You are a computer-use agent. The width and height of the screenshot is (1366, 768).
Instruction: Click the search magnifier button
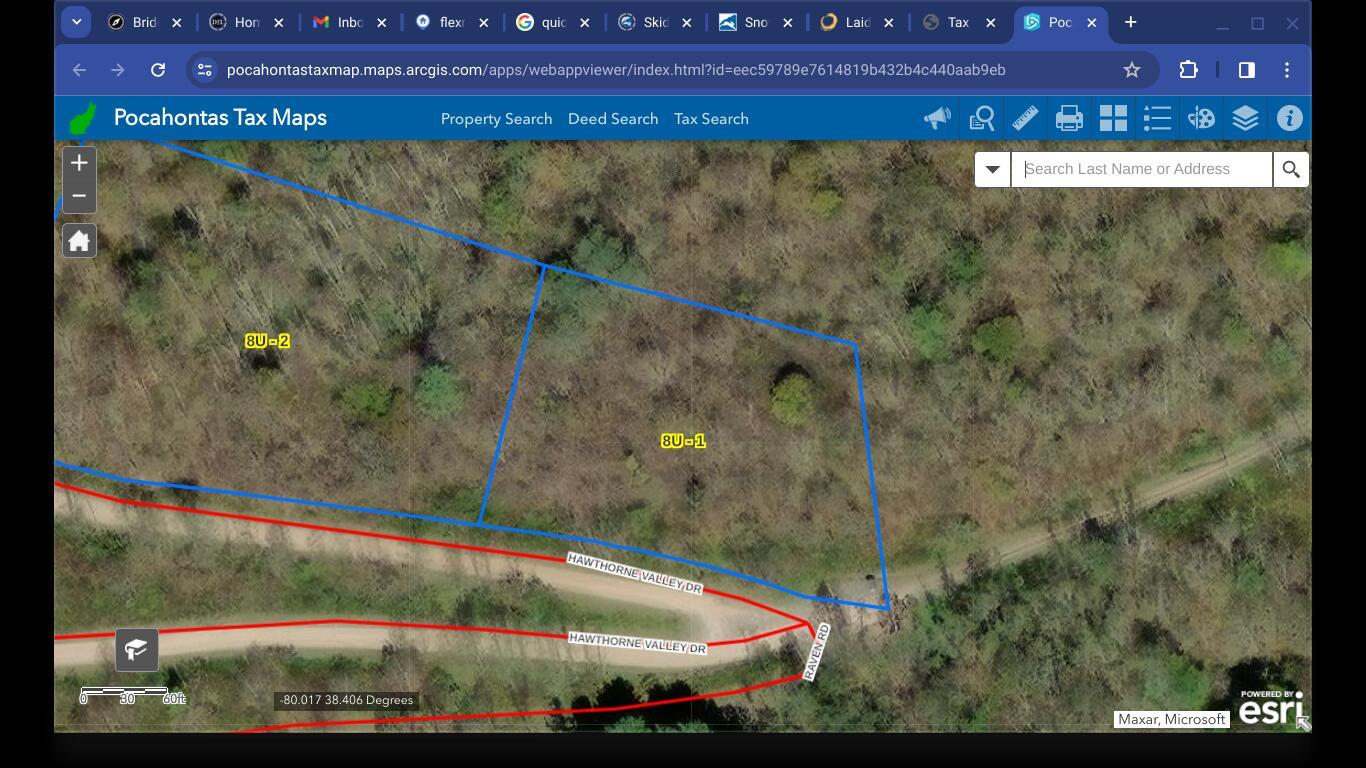click(1291, 169)
